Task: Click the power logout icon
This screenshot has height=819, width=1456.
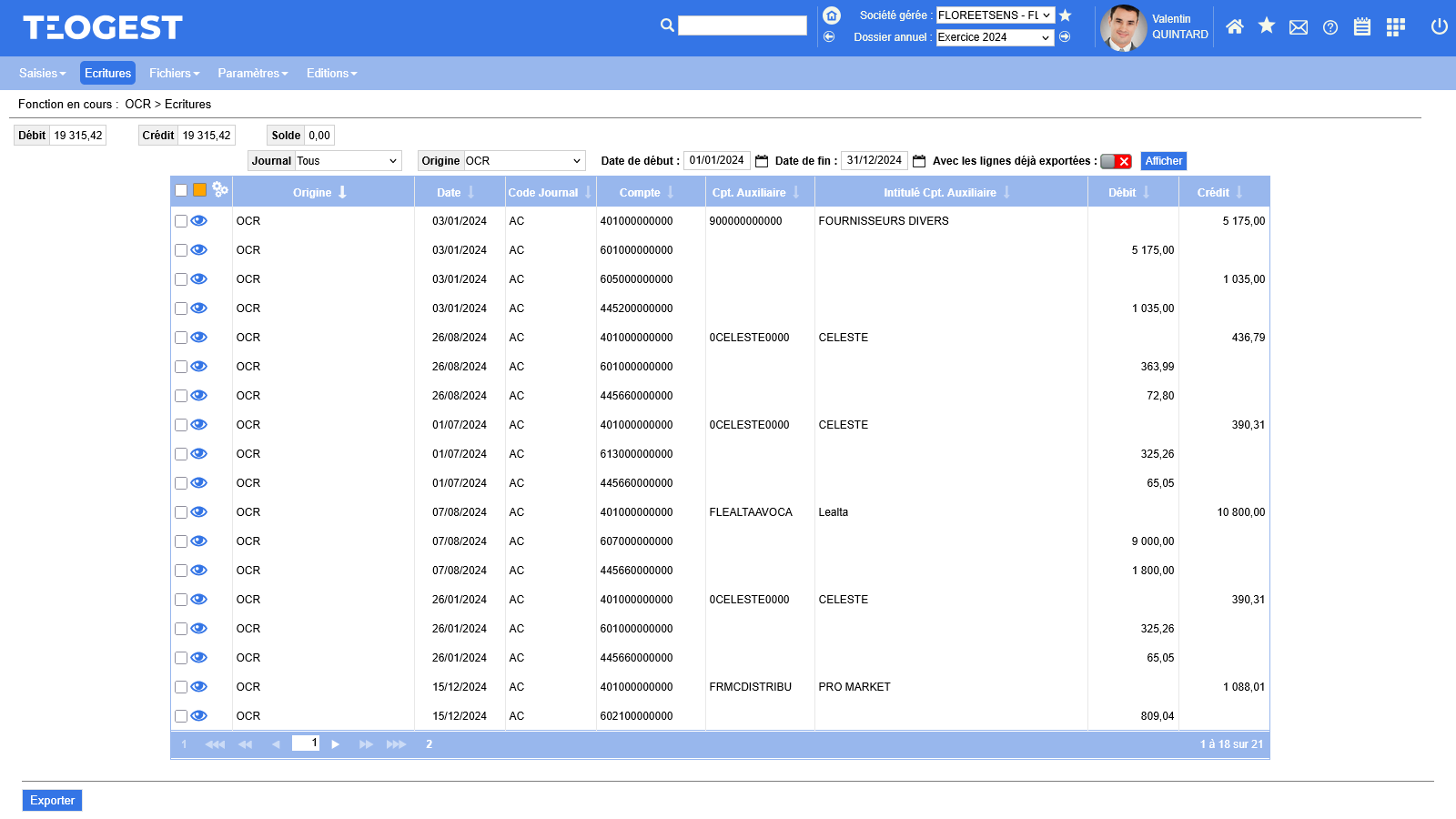Action: click(x=1439, y=27)
